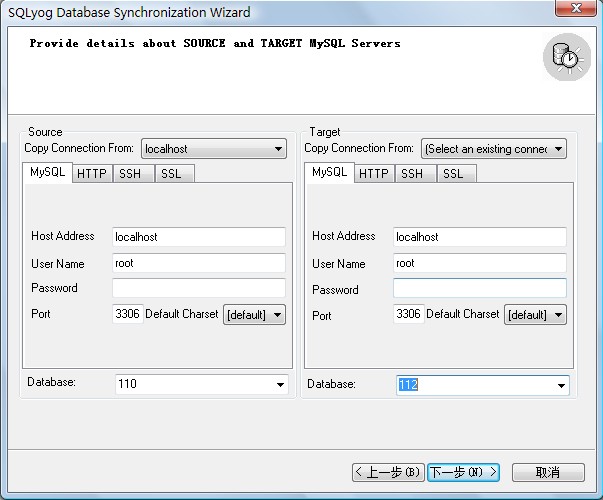Focus the Source Host Address field
This screenshot has height=500, width=603.
pyautogui.click(x=199, y=237)
